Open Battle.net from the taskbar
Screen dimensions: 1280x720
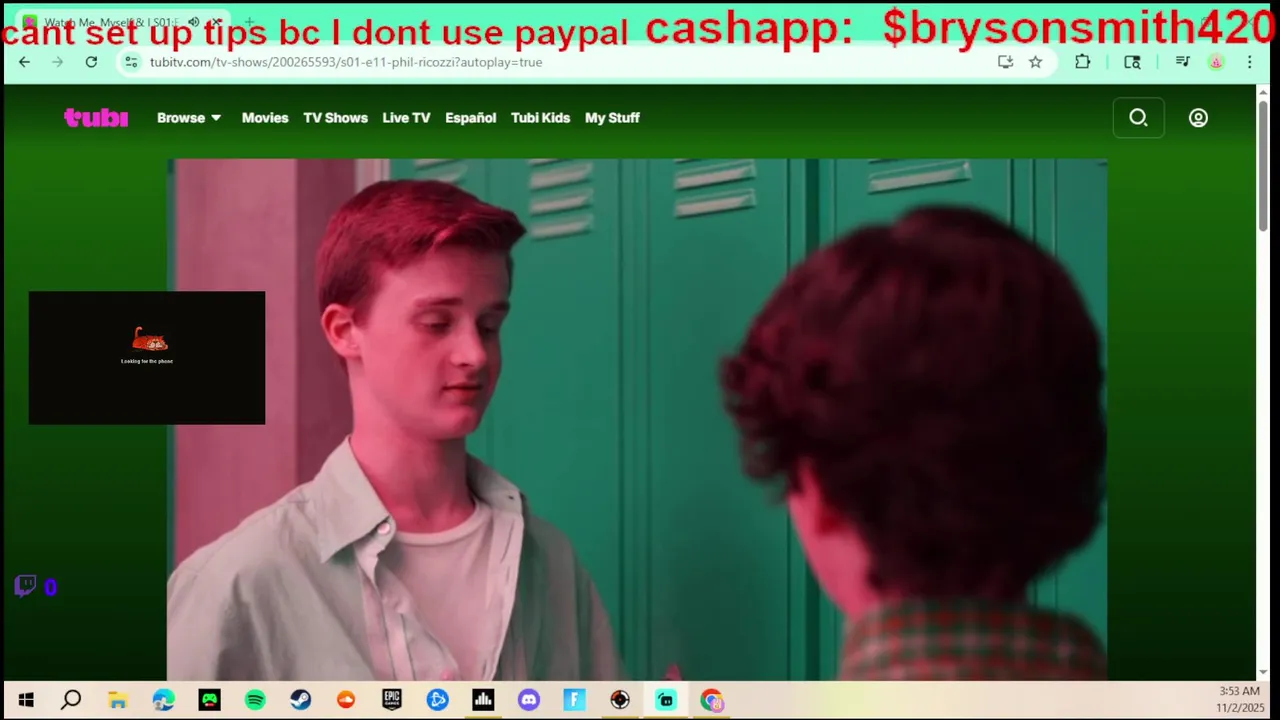pyautogui.click(x=438, y=700)
